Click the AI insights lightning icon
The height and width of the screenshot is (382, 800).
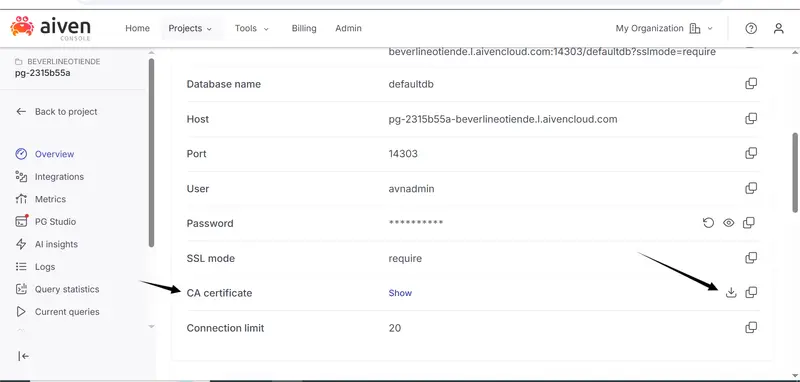21,244
